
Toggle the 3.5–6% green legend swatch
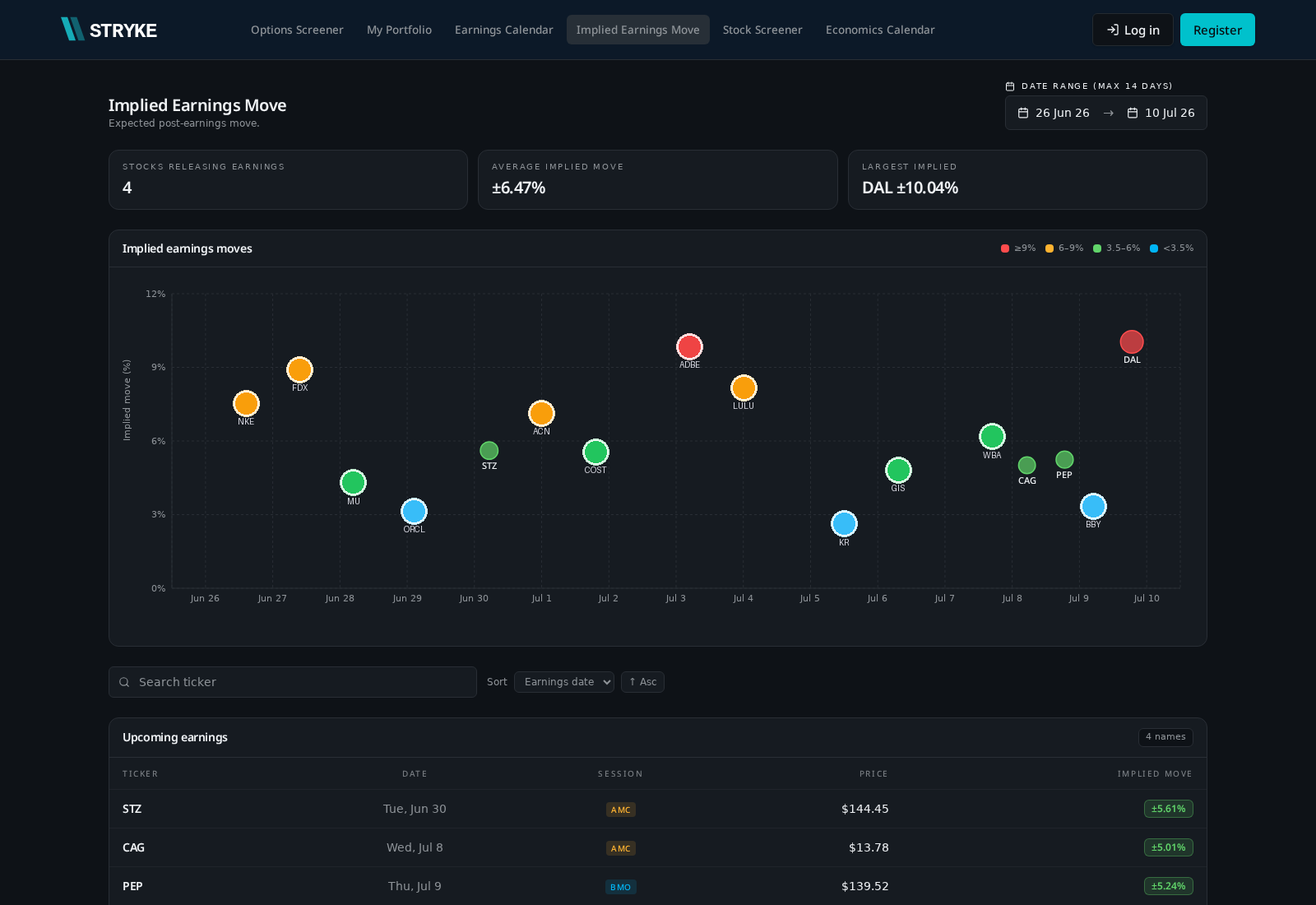pos(1097,248)
